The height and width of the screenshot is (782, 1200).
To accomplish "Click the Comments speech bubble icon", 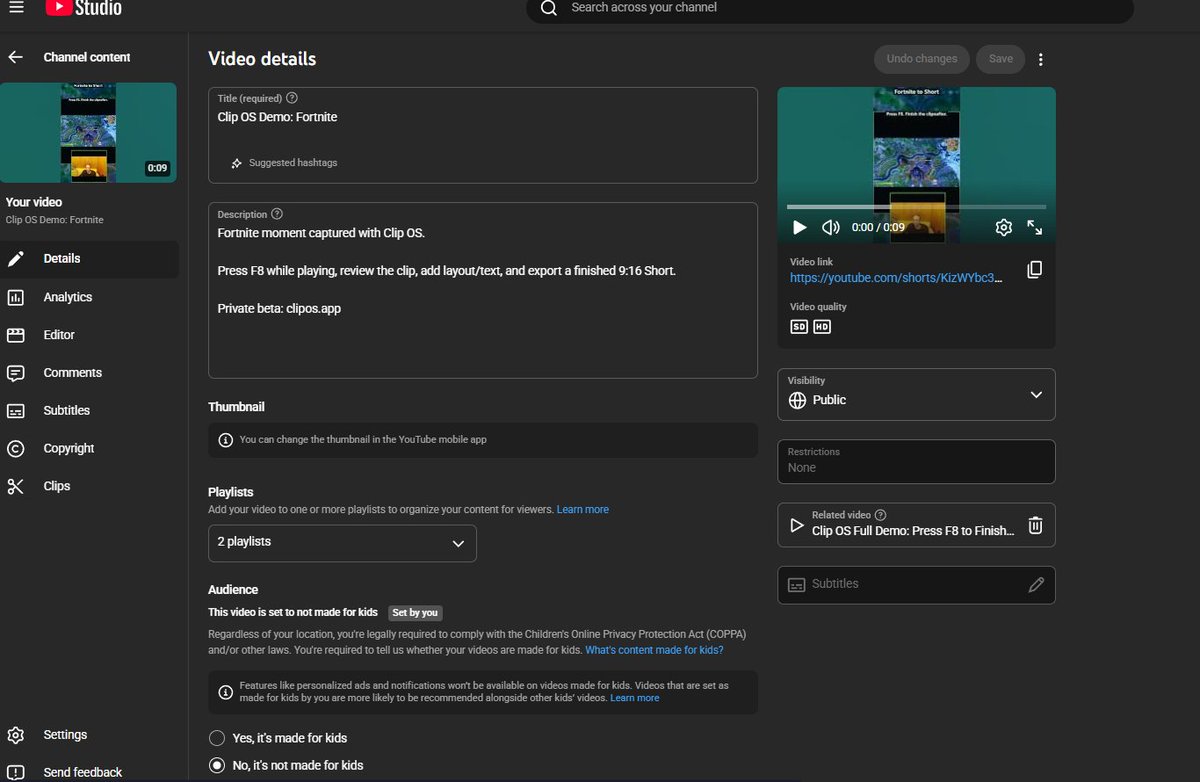I will tap(16, 373).
